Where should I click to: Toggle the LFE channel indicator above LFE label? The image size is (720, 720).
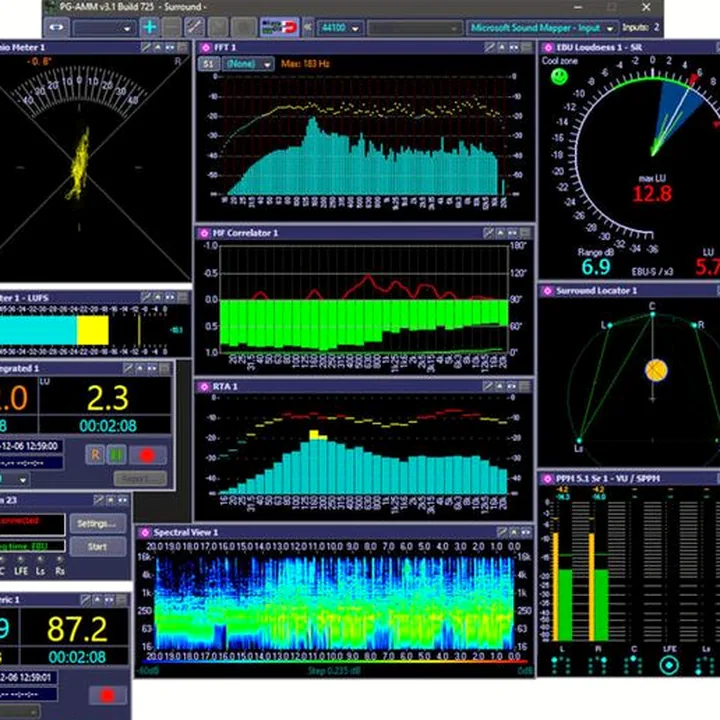[21, 560]
